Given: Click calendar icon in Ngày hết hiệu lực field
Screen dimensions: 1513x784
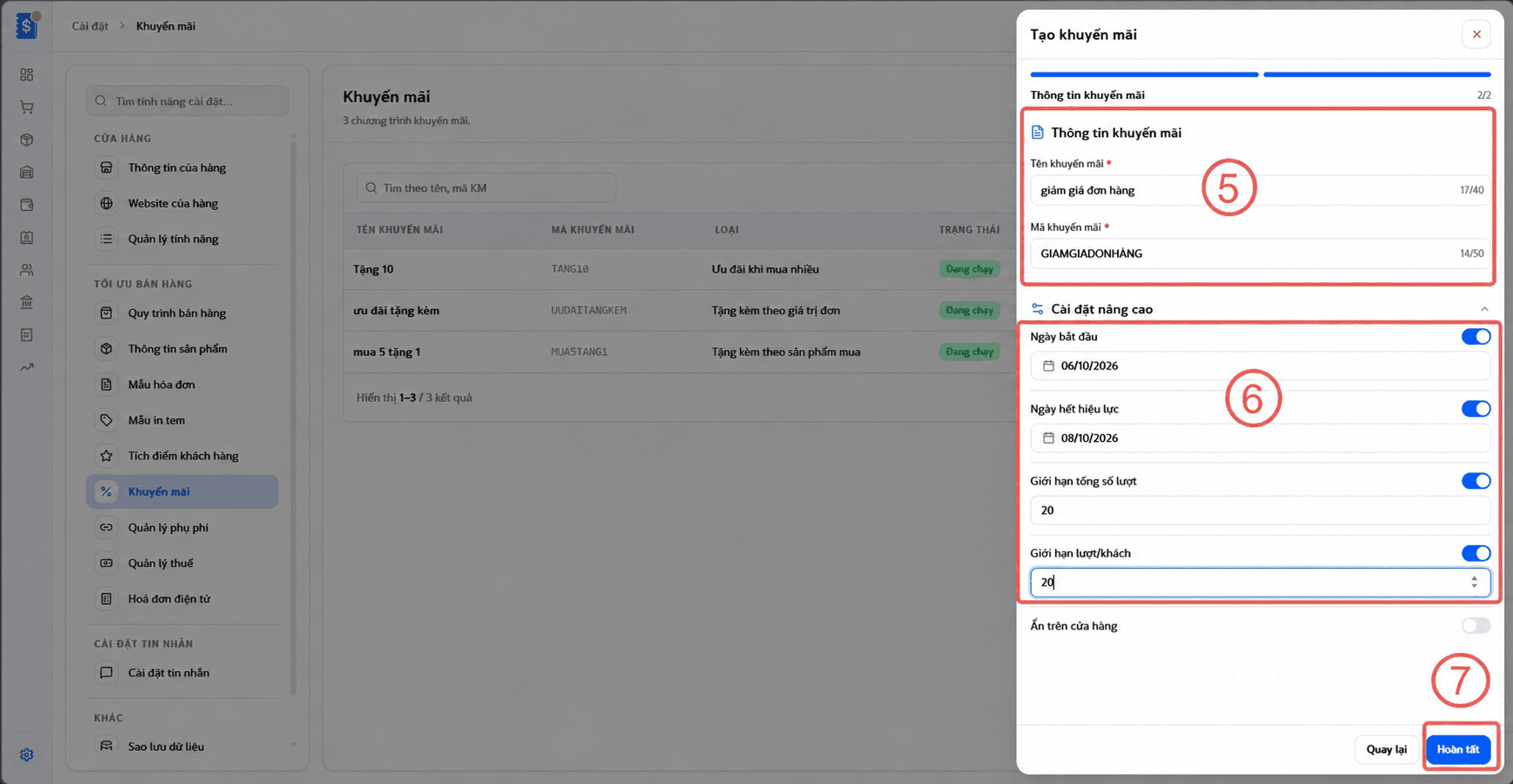Looking at the screenshot, I should pyautogui.click(x=1048, y=438).
